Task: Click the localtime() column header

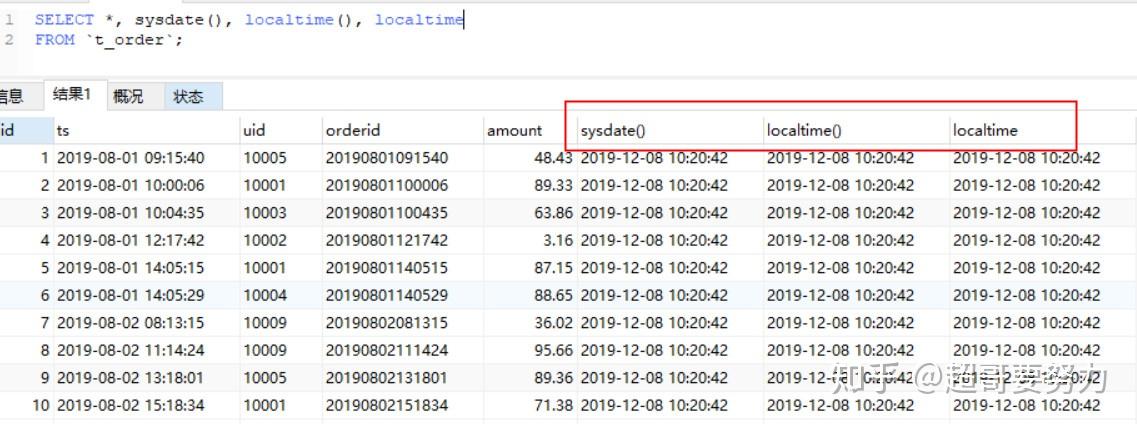Action: (805, 130)
